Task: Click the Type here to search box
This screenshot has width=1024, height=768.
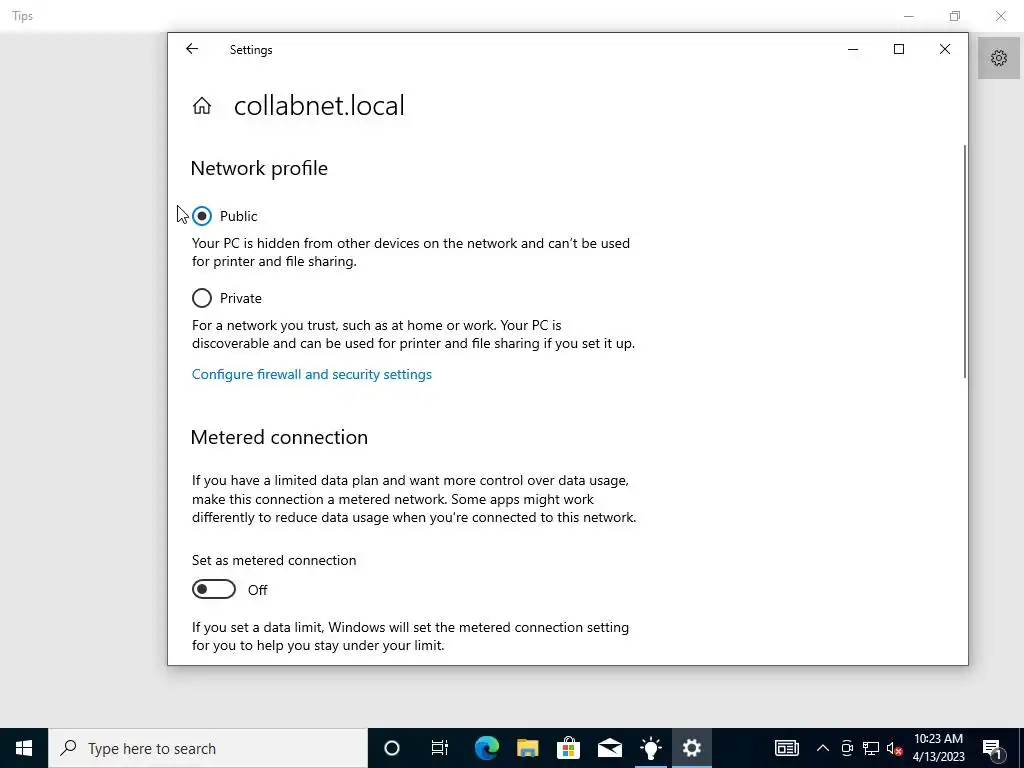Action: pyautogui.click(x=208, y=748)
